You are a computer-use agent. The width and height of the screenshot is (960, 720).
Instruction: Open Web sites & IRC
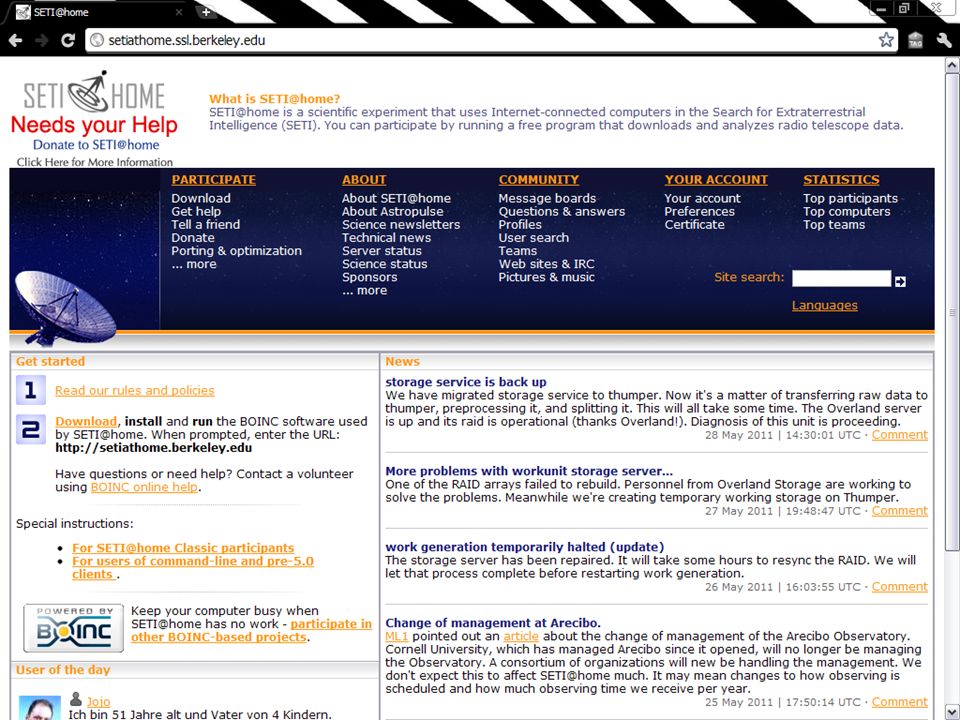click(x=547, y=264)
